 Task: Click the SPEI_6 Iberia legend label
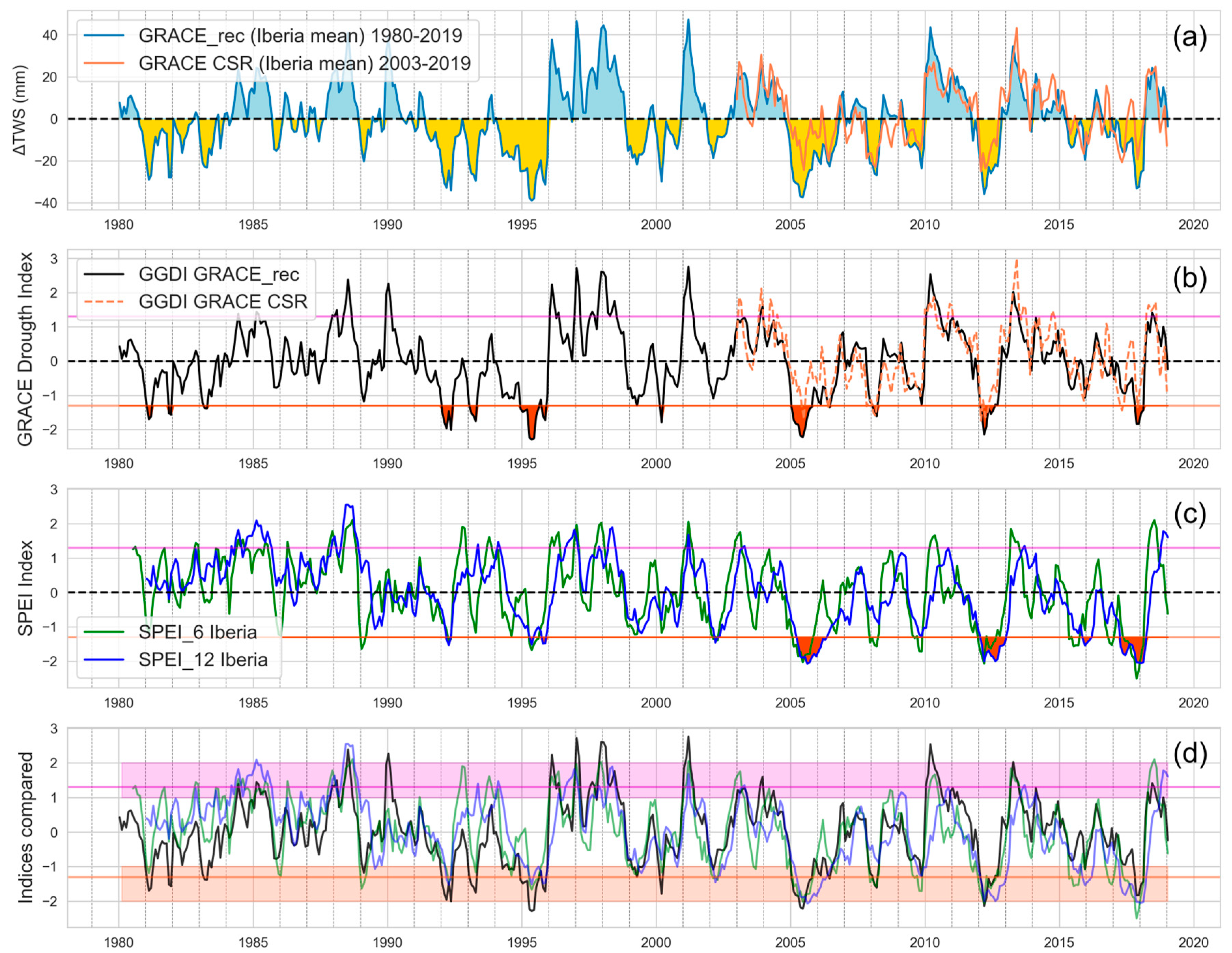[x=198, y=632]
